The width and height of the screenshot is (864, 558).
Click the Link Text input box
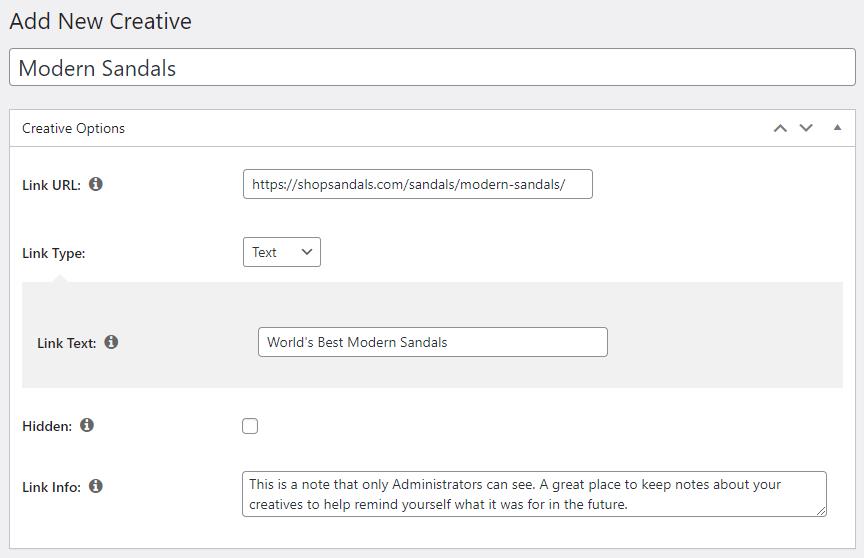tap(432, 342)
